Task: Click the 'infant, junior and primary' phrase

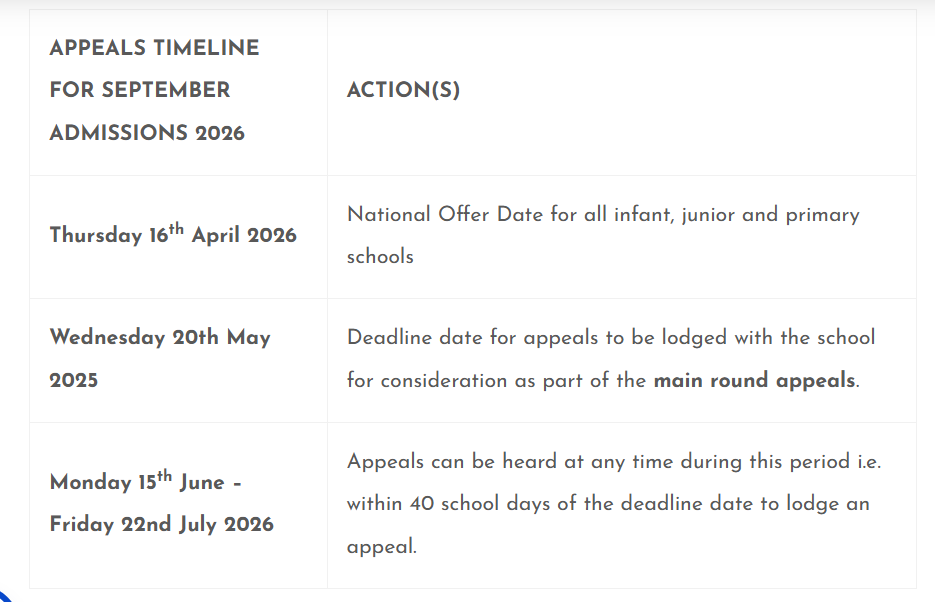Action: pyautogui.click(x=737, y=215)
